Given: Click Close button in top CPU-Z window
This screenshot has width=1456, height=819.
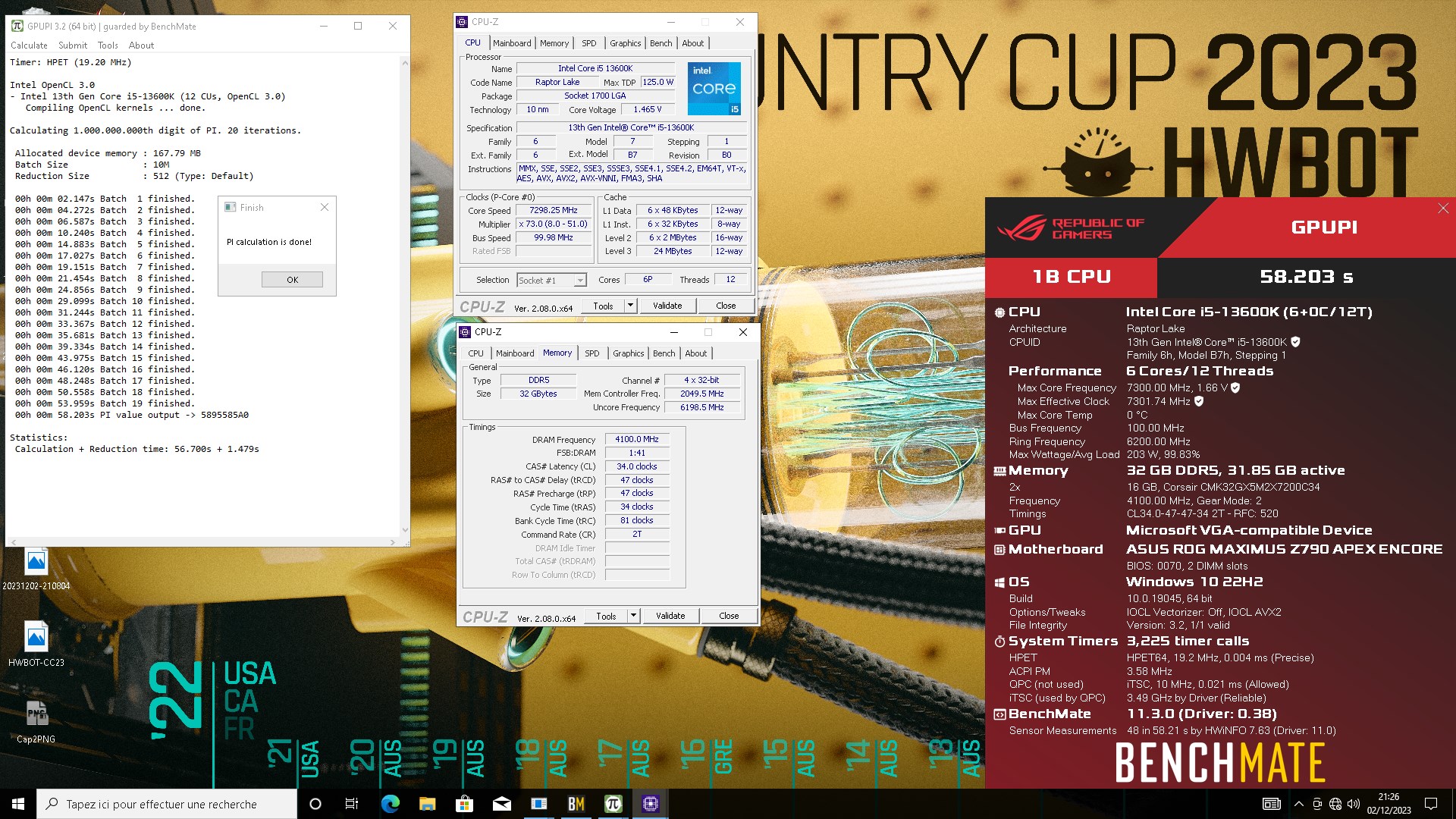Looking at the screenshot, I should [x=726, y=306].
